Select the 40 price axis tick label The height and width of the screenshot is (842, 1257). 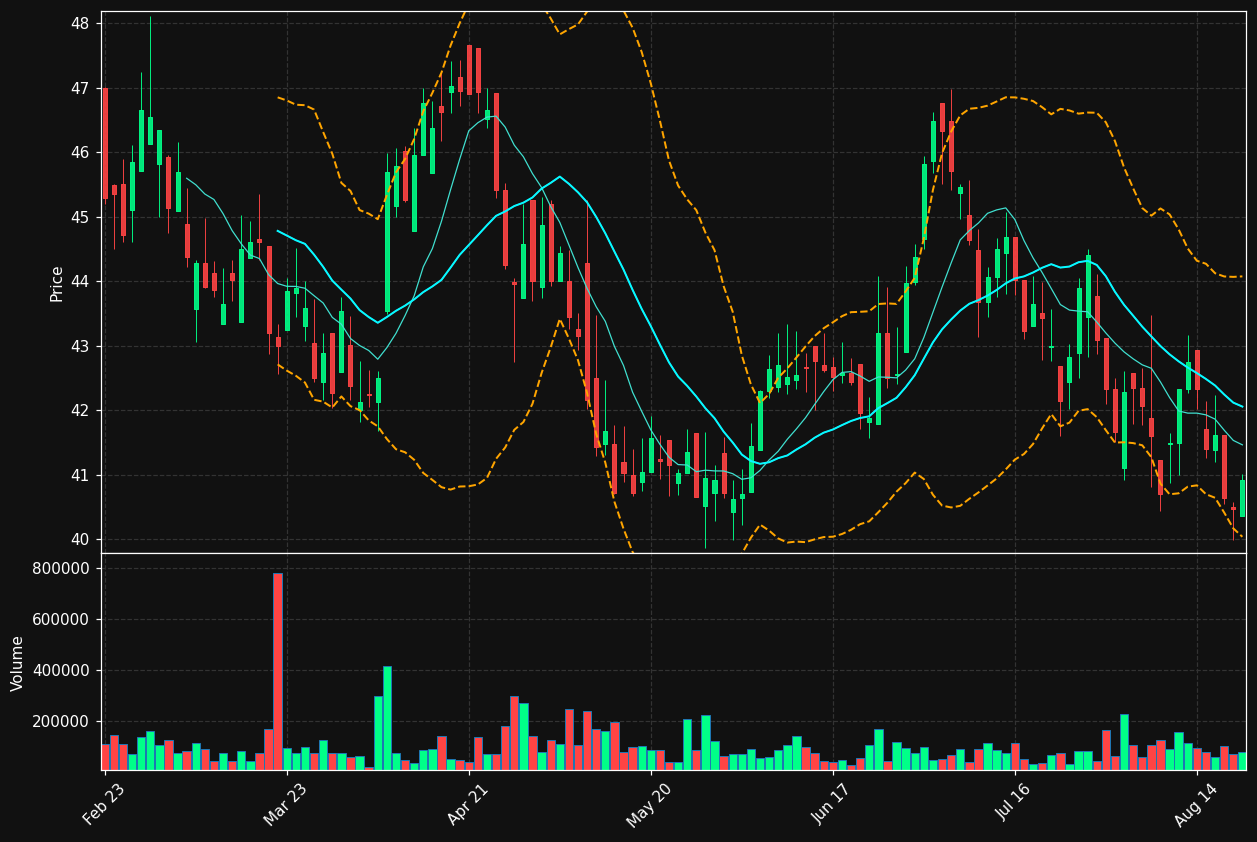click(x=81, y=539)
